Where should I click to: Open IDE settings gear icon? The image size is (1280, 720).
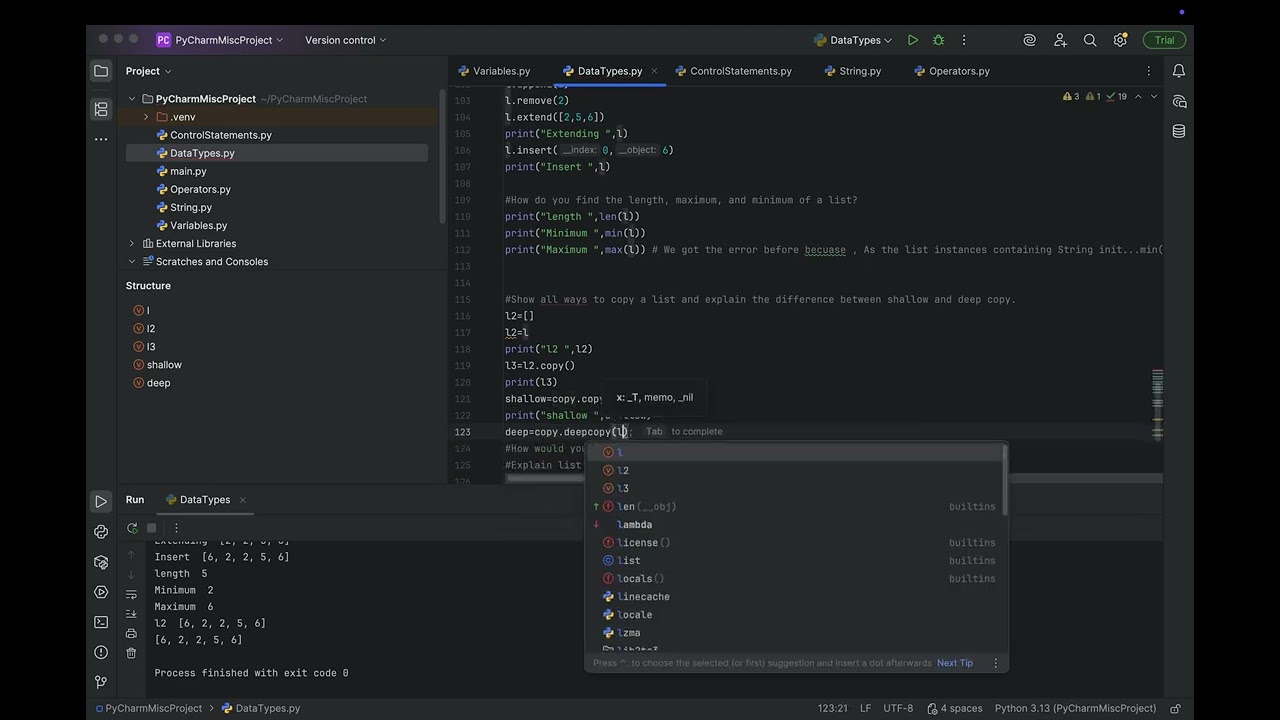(1120, 40)
